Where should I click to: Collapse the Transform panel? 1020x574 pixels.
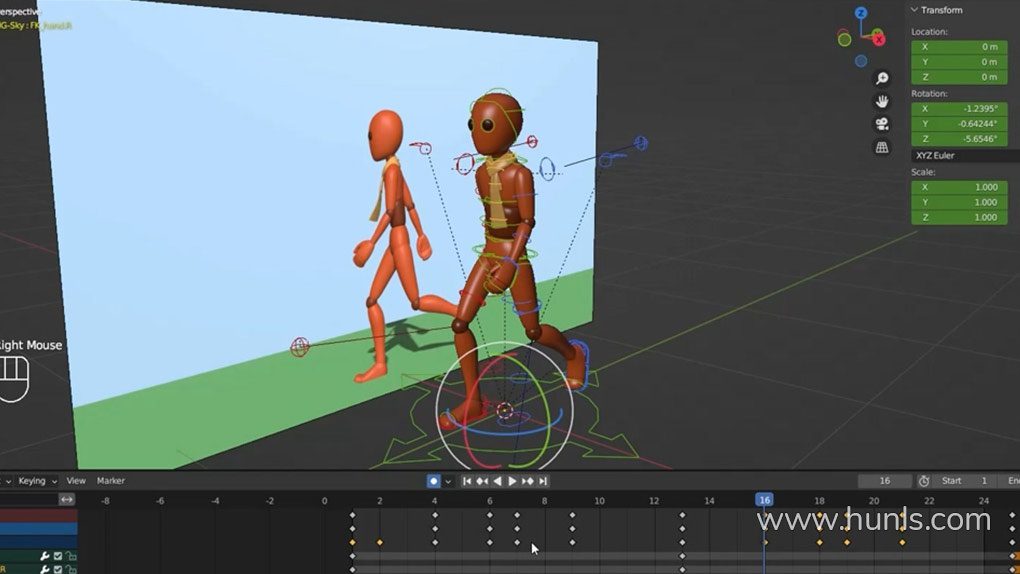tap(914, 10)
